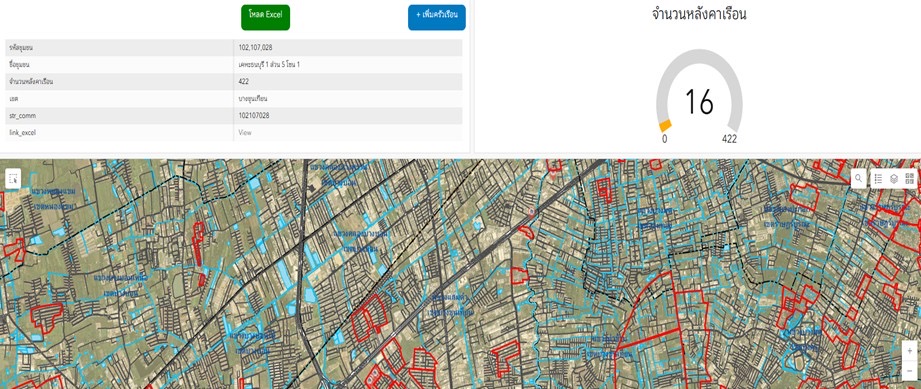Click the gauge minimum label 0
This screenshot has width=921, height=389.
coord(664,139)
